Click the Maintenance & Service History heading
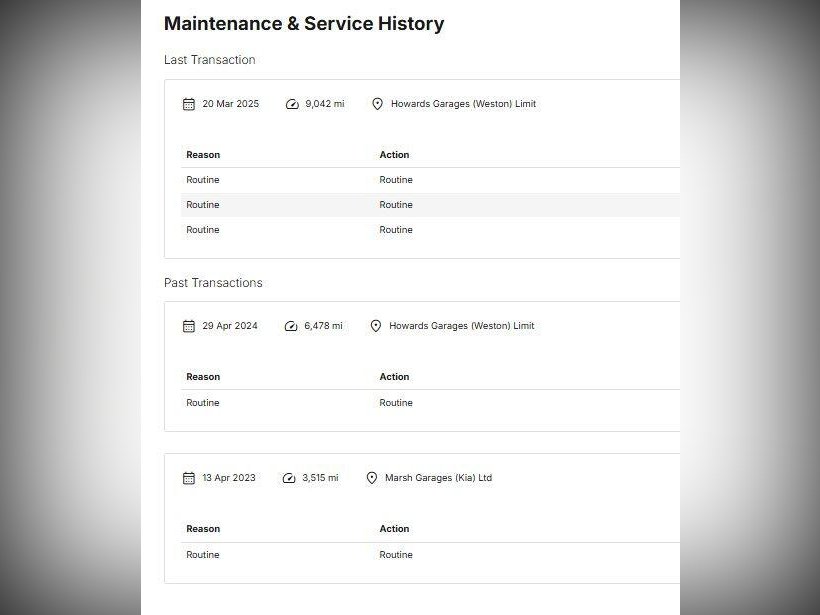 304,24
